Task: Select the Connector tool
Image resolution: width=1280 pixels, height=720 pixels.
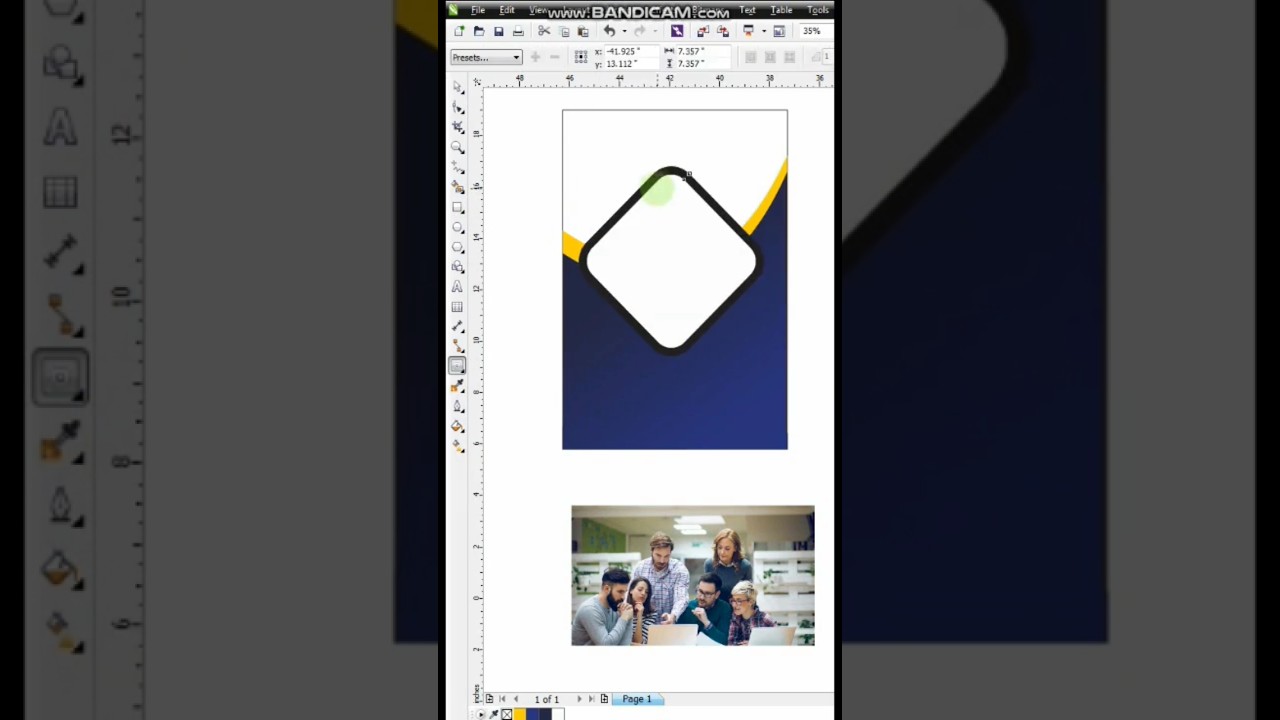Action: 458,347
